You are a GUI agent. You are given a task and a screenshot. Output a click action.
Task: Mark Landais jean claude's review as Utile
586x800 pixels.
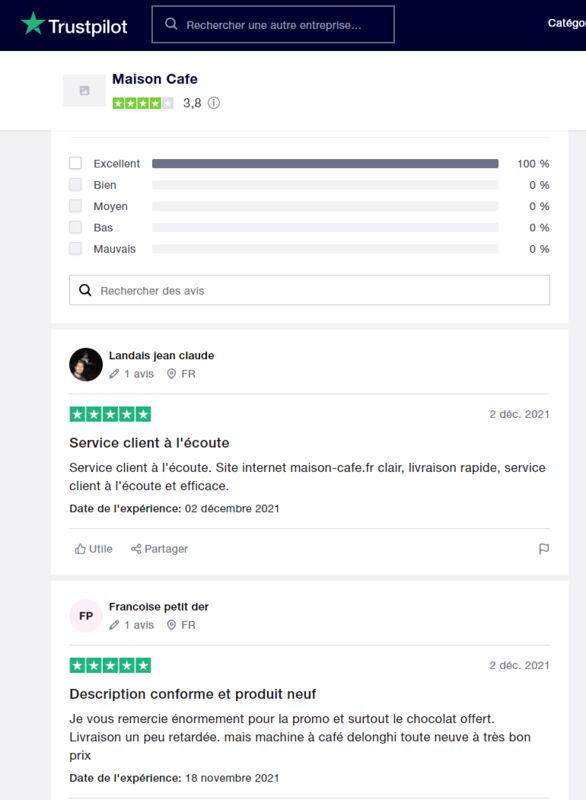[x=93, y=549]
